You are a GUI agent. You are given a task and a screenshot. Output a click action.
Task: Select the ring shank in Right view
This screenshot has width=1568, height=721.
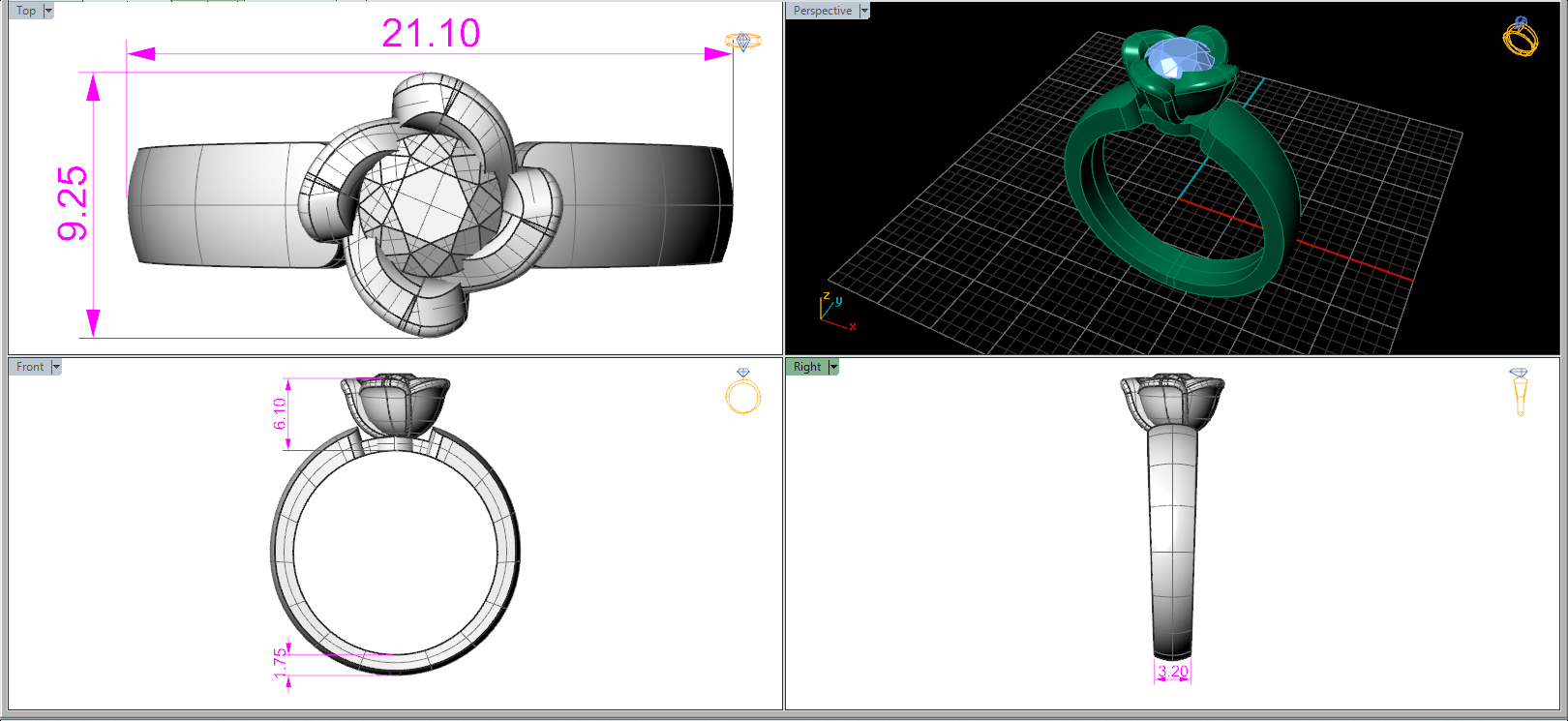1172,542
